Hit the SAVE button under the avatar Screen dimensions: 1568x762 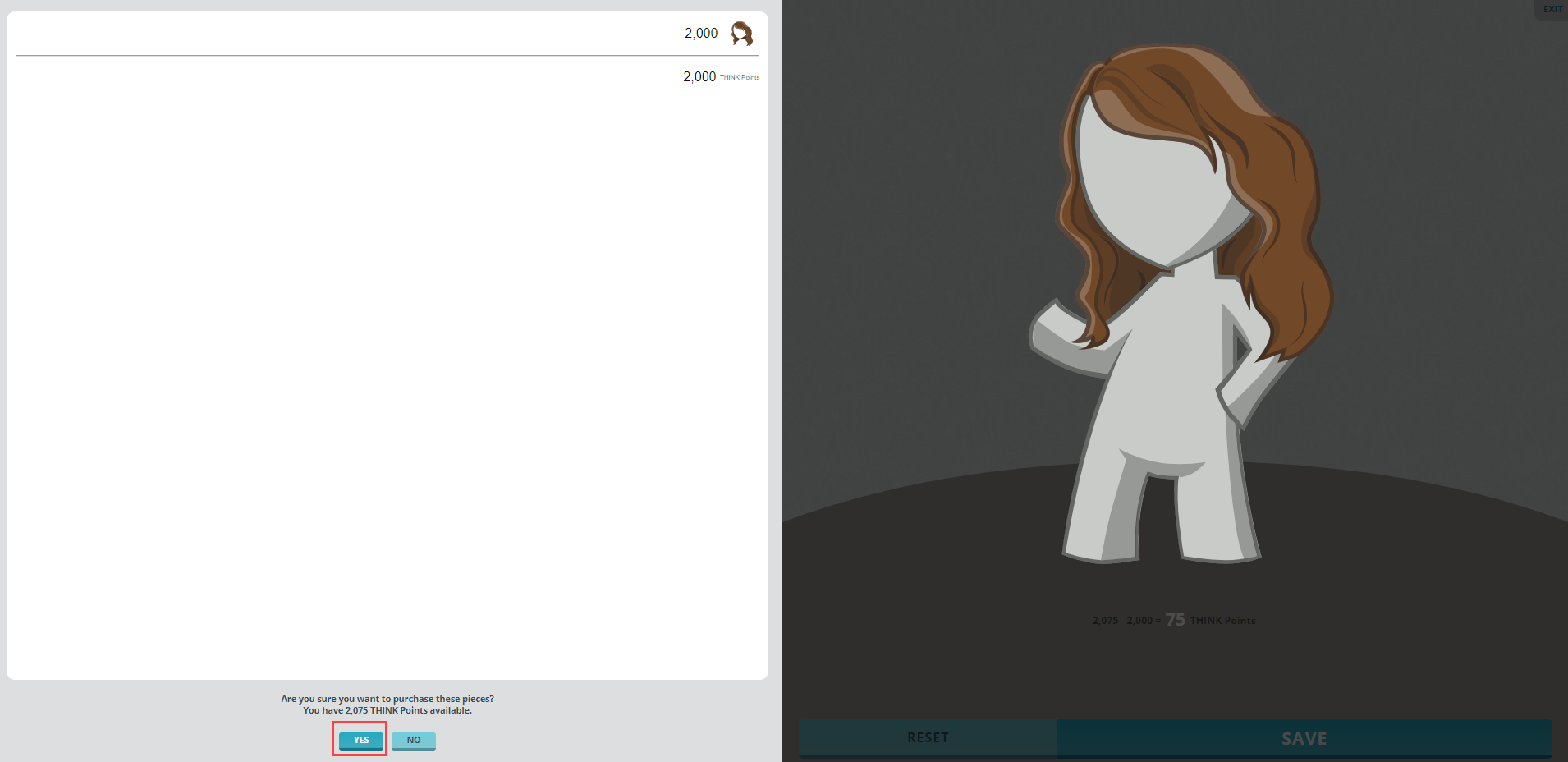pos(1304,738)
